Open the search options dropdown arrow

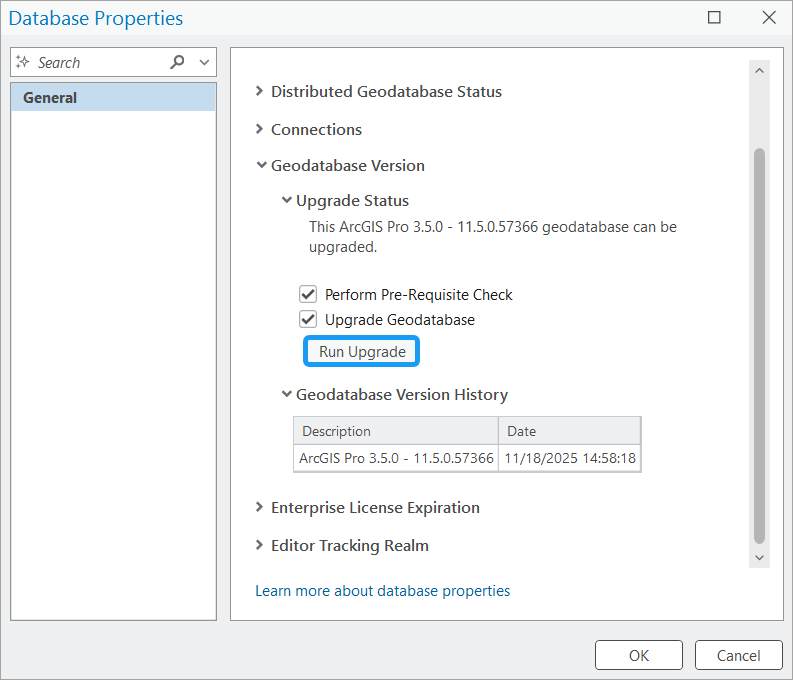204,63
